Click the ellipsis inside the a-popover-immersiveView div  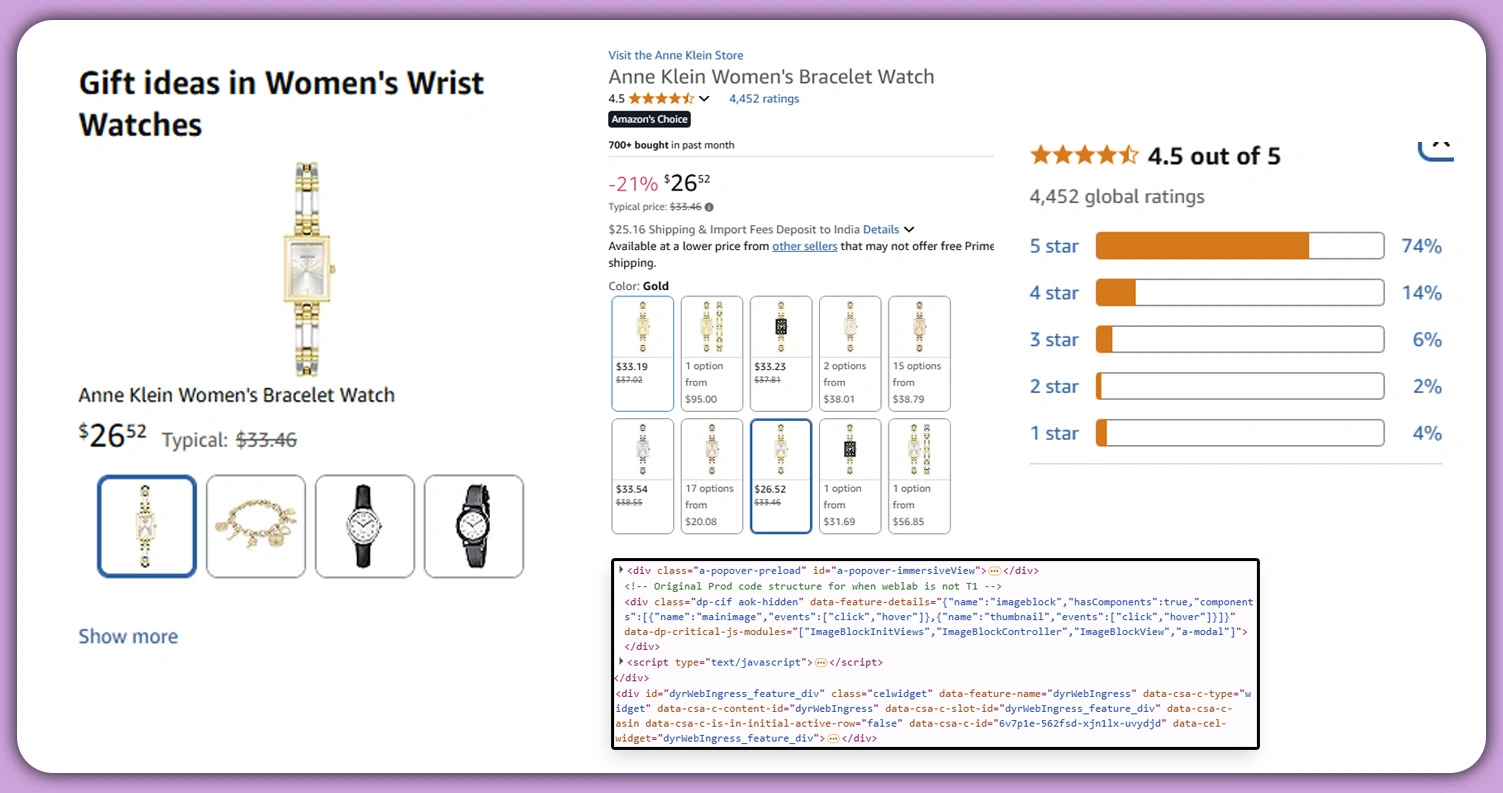(997, 571)
